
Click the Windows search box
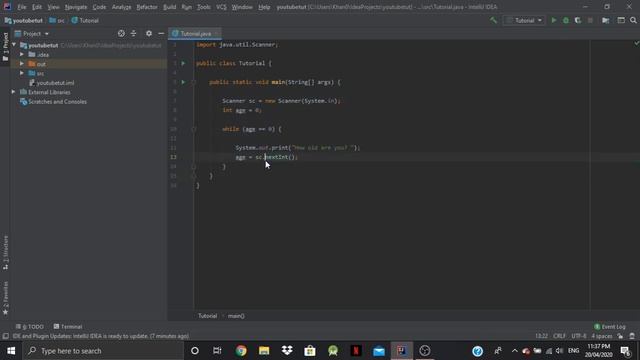click(x=103, y=351)
